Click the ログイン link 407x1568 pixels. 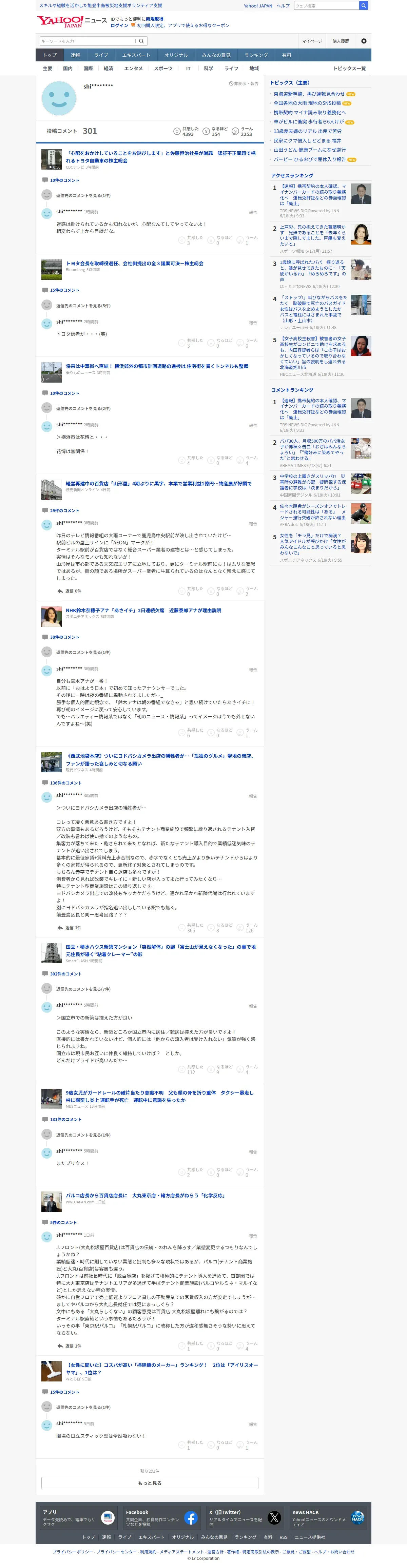pyautogui.click(x=119, y=25)
